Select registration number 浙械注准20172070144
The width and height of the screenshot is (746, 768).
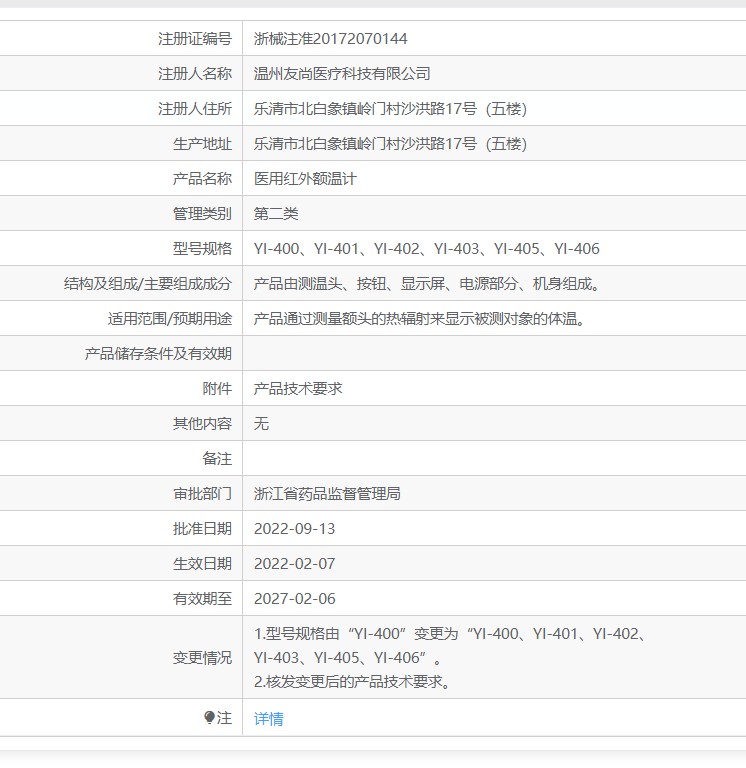pyautogui.click(x=331, y=39)
